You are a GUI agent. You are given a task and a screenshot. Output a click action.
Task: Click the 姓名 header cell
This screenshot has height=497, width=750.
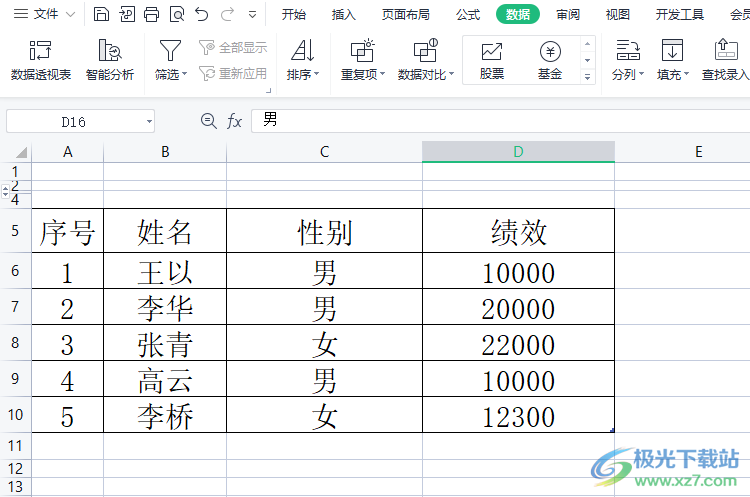coord(165,231)
